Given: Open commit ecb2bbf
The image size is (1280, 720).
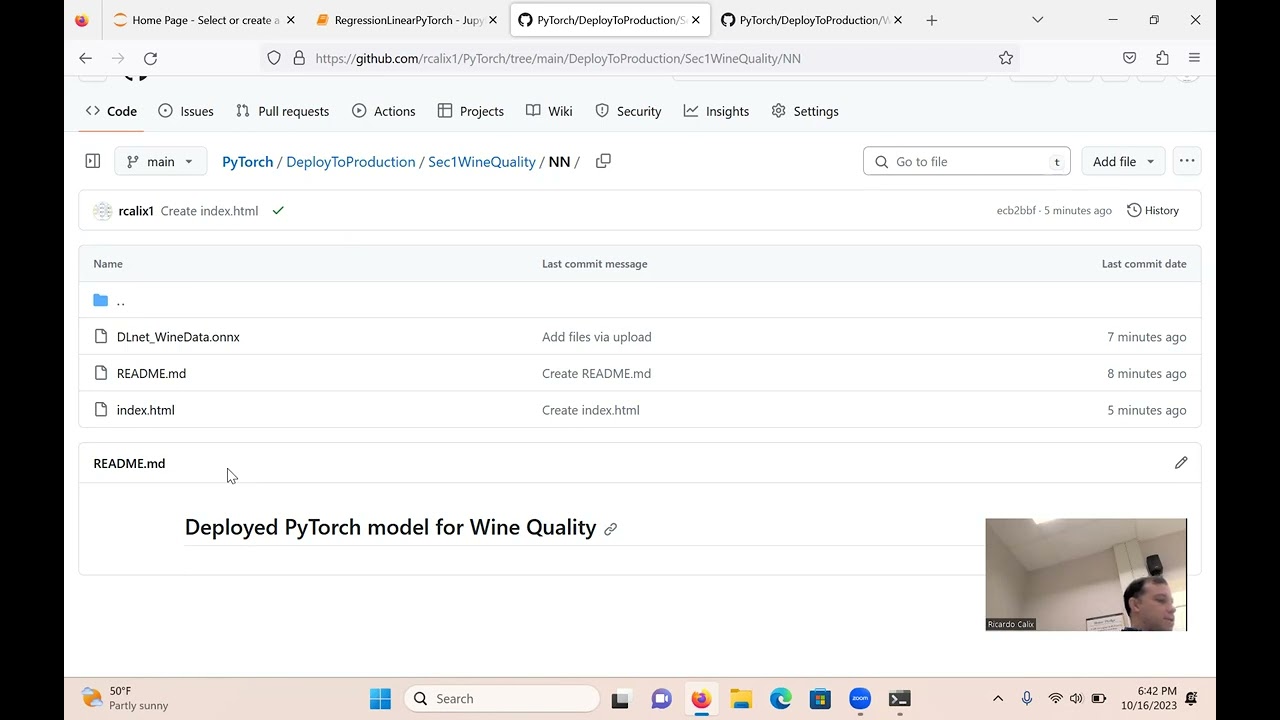Looking at the screenshot, I should click(1016, 211).
